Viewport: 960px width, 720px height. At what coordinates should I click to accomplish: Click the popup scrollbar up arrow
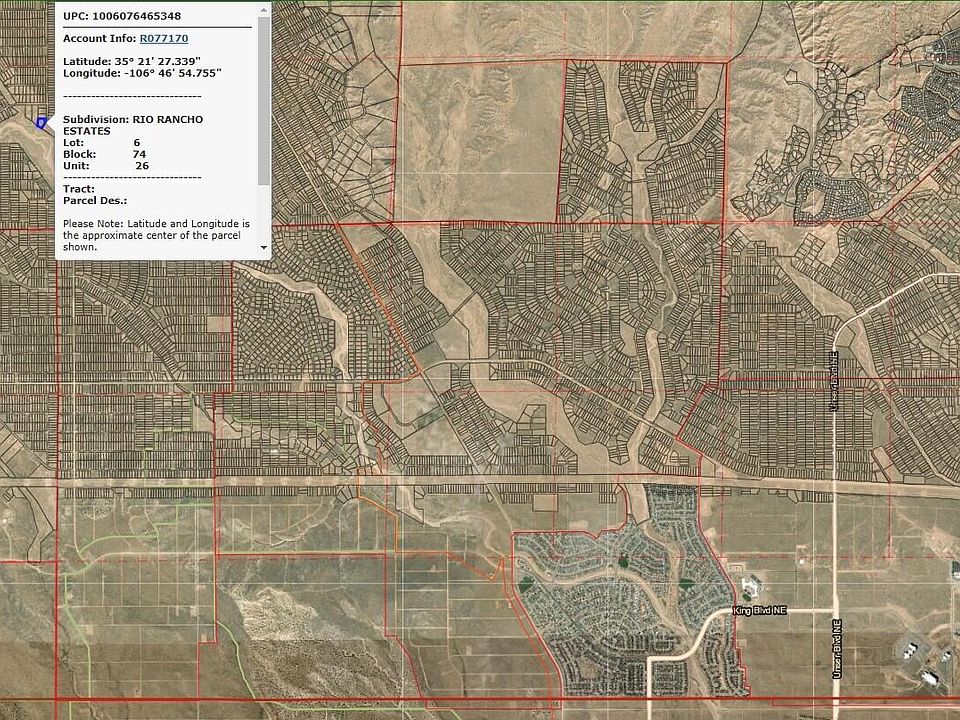click(264, 9)
